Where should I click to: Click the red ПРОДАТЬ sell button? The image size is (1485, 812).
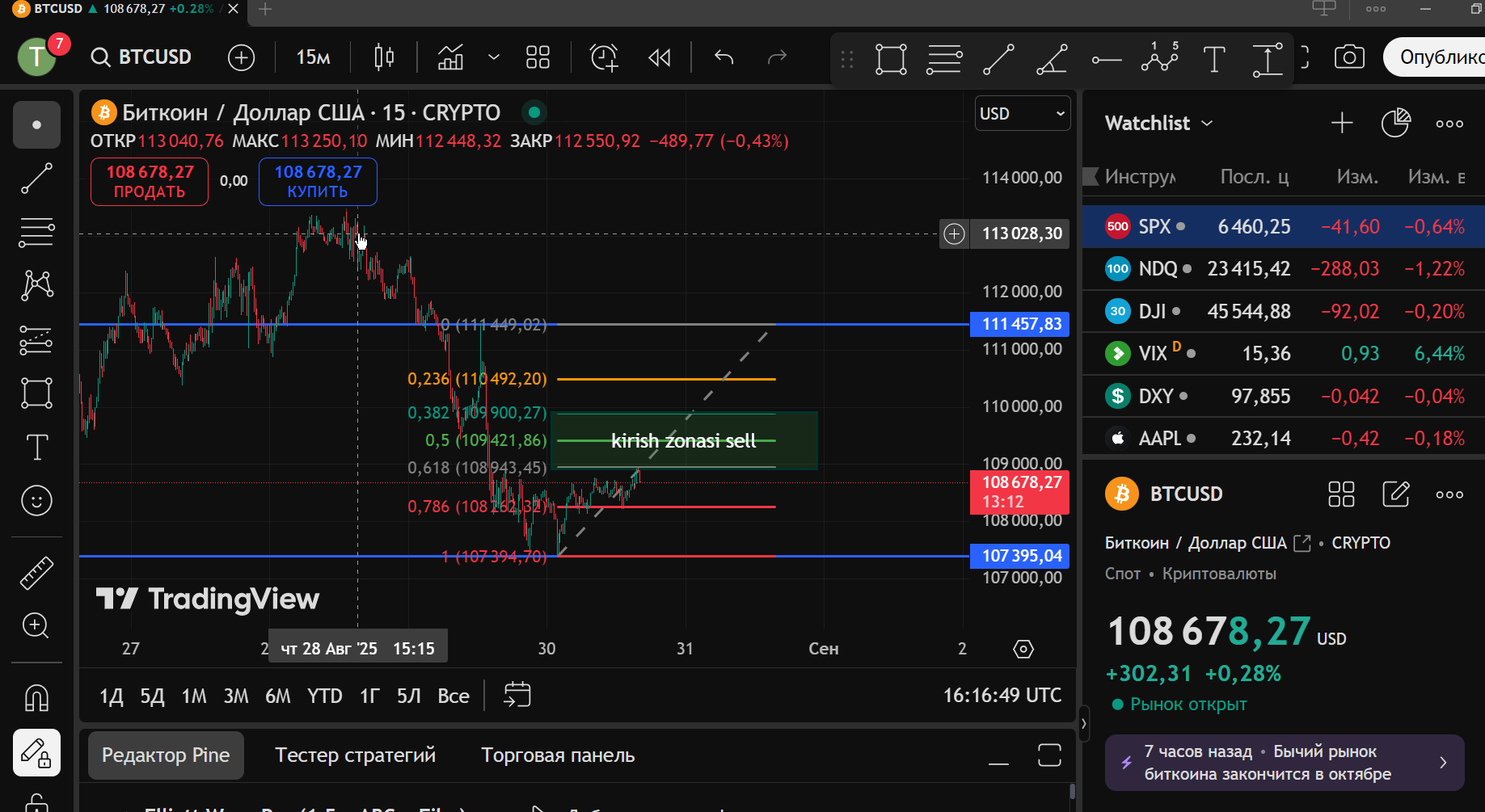click(x=150, y=182)
